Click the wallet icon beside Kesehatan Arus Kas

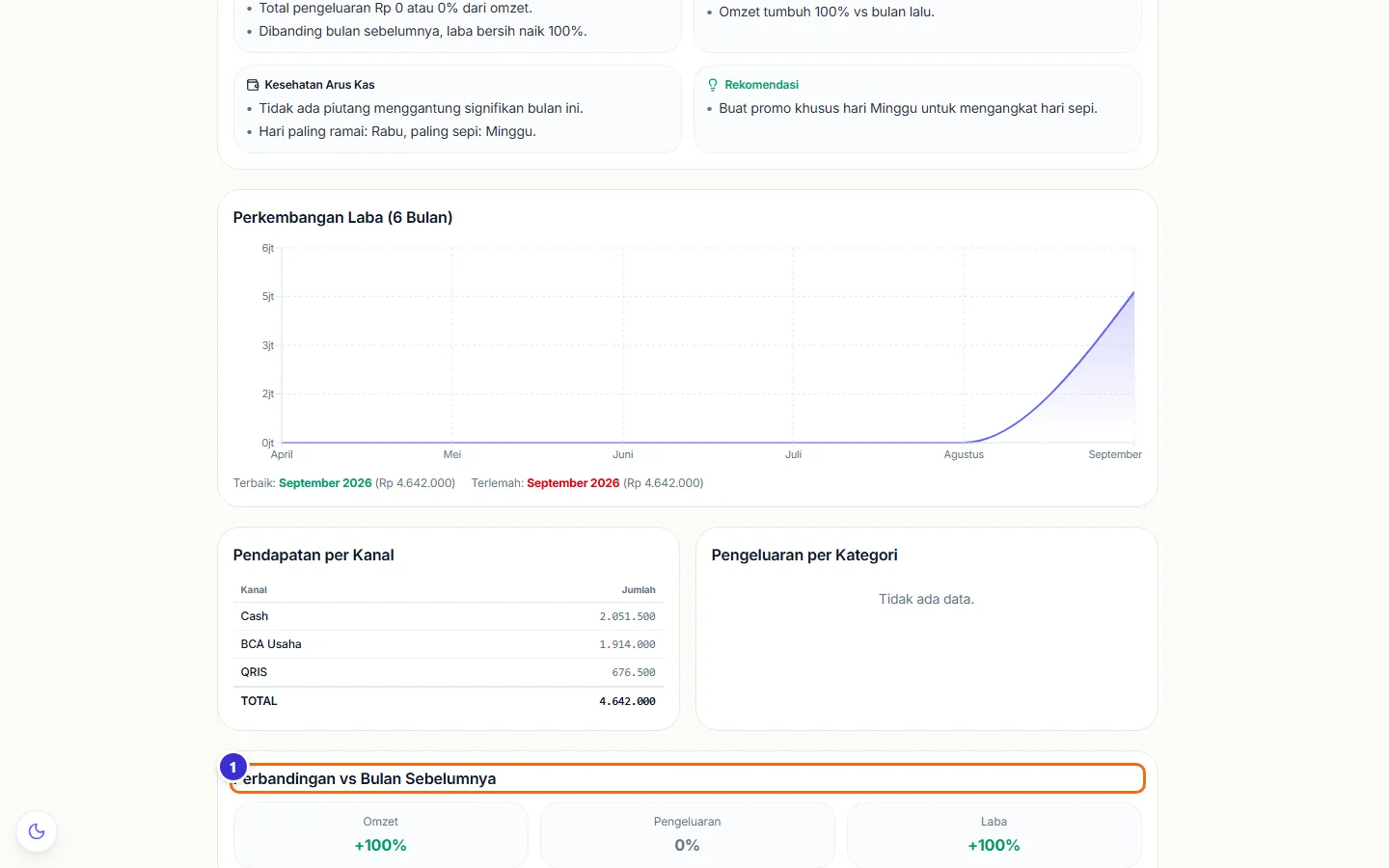point(253,85)
